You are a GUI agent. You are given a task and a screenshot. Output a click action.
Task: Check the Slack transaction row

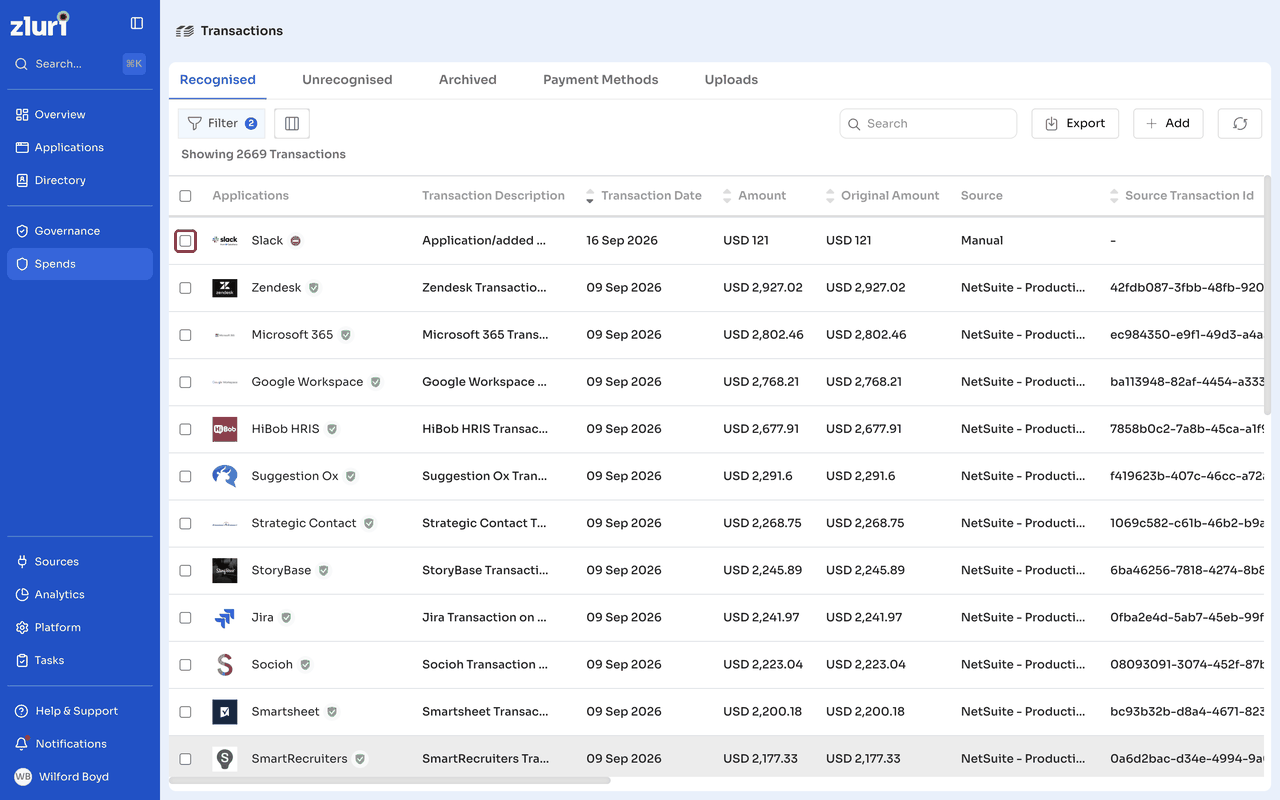coord(185,241)
